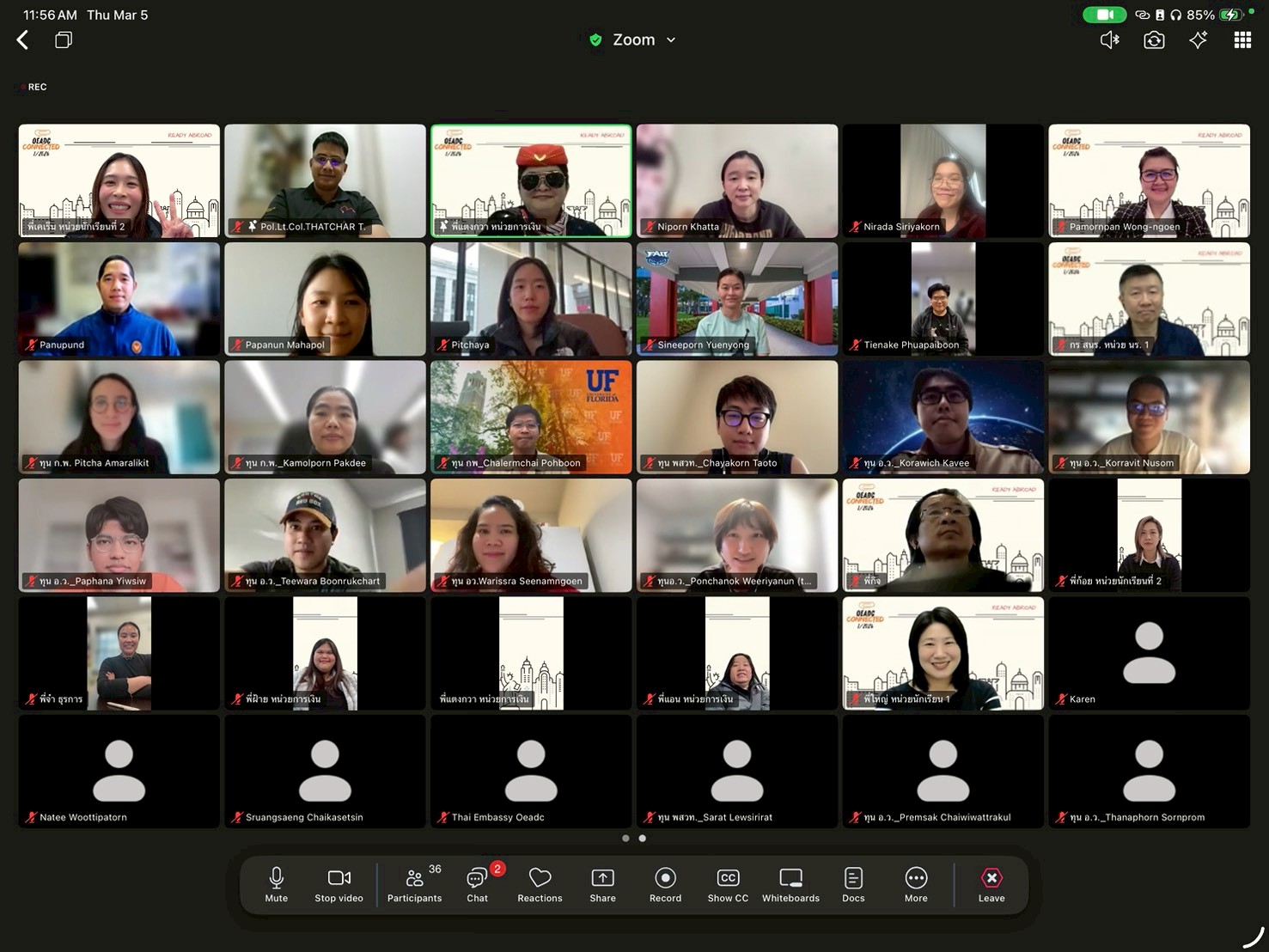Tap the overlapping windows icon at top left
The height and width of the screenshot is (952, 1269).
(x=64, y=40)
